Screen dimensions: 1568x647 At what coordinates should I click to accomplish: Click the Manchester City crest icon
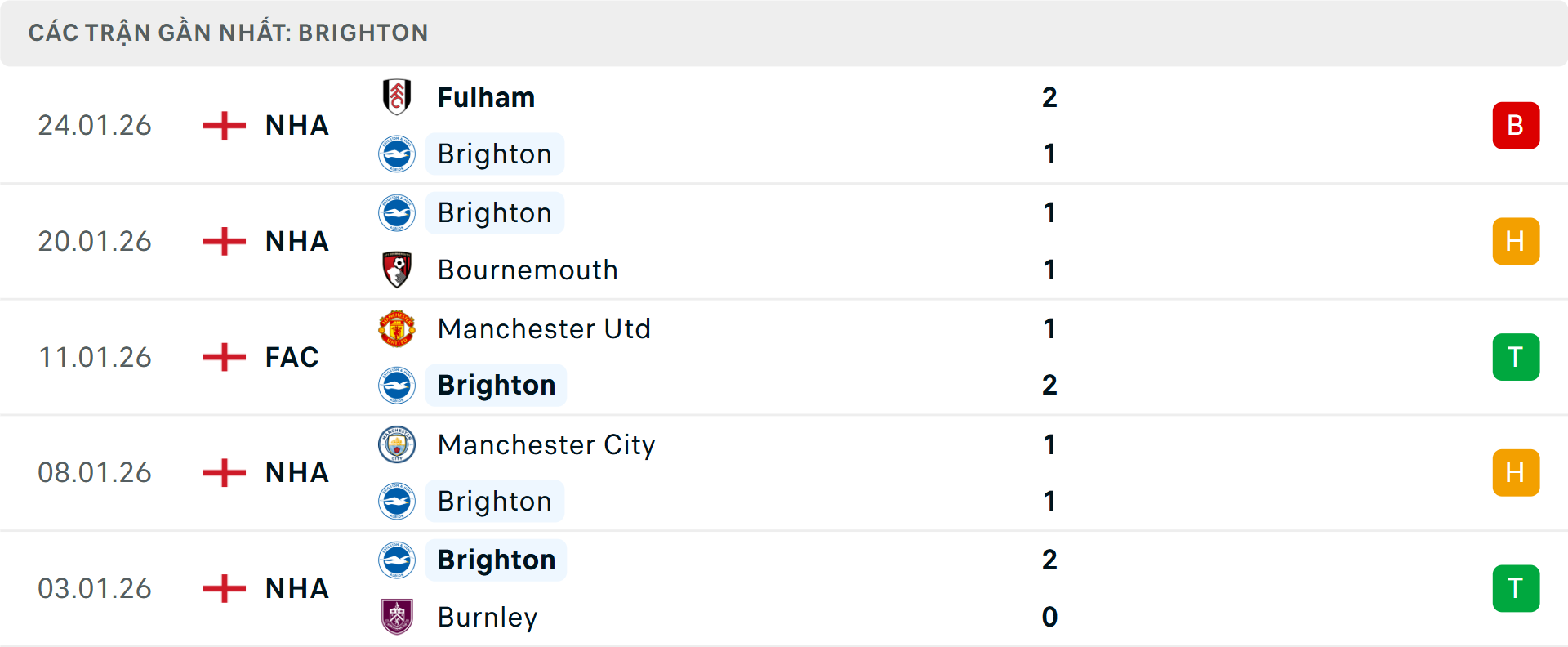(x=397, y=444)
